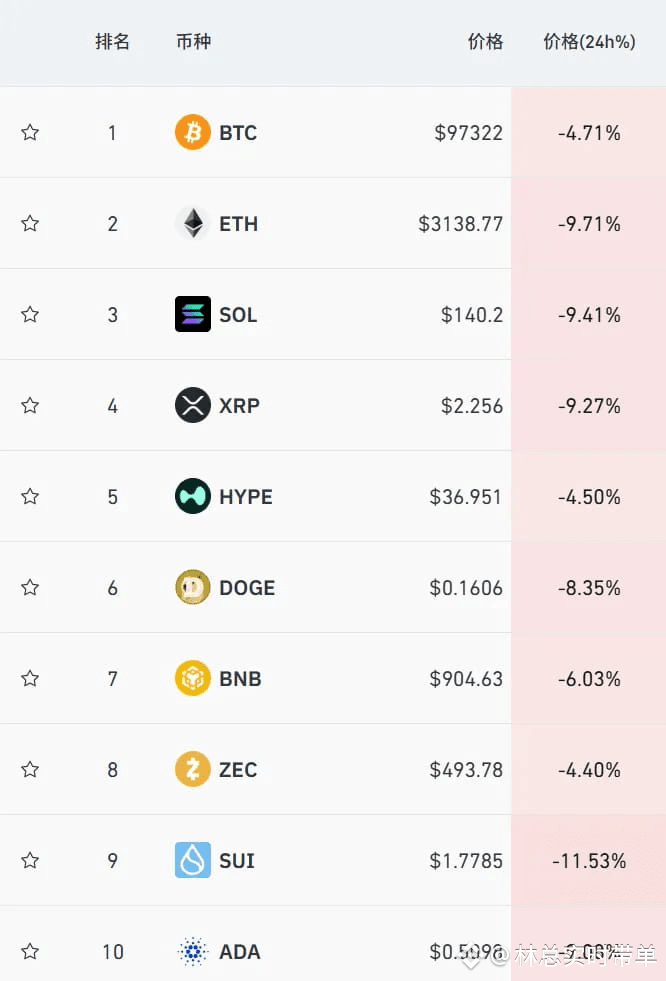Click the XRP coin icon

193,405
